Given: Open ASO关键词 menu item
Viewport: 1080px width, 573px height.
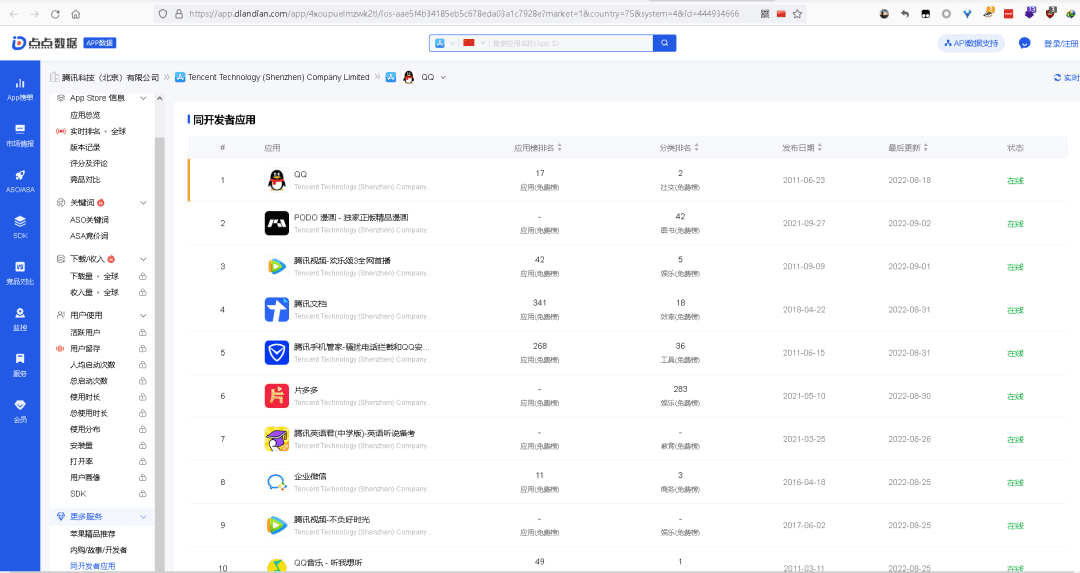Looking at the screenshot, I should coord(90,220).
